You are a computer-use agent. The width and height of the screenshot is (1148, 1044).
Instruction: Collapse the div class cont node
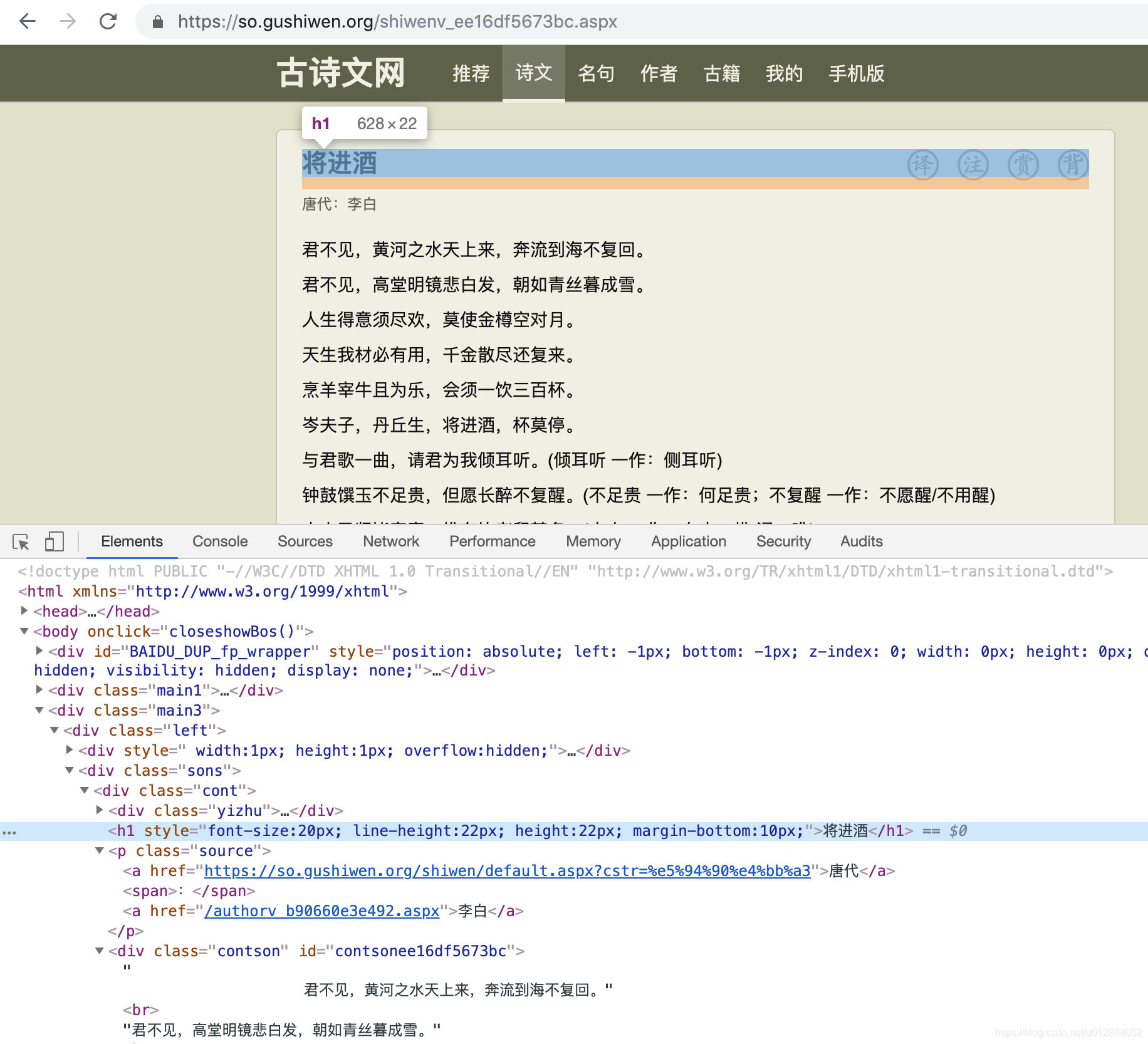(x=85, y=790)
